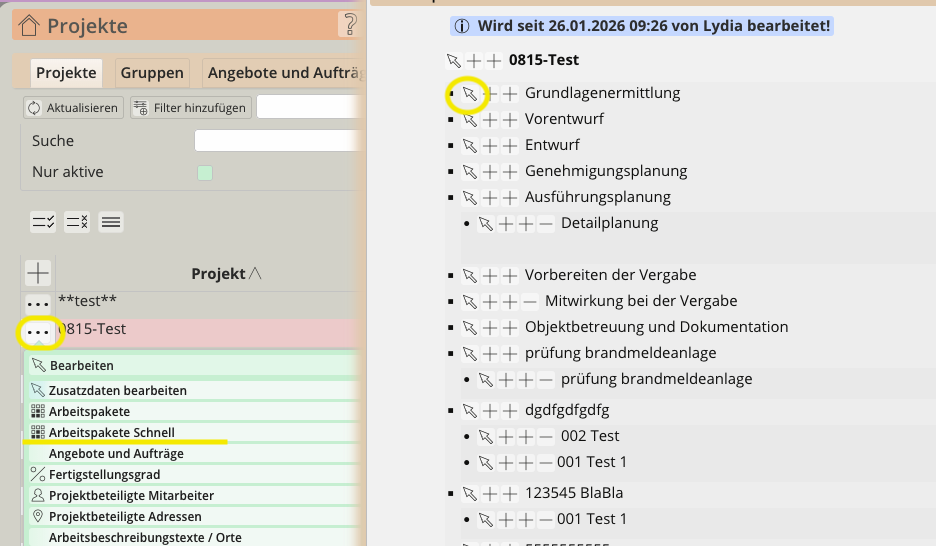Click the help question mark icon in Projekte header
The image size is (936, 546).
click(349, 26)
